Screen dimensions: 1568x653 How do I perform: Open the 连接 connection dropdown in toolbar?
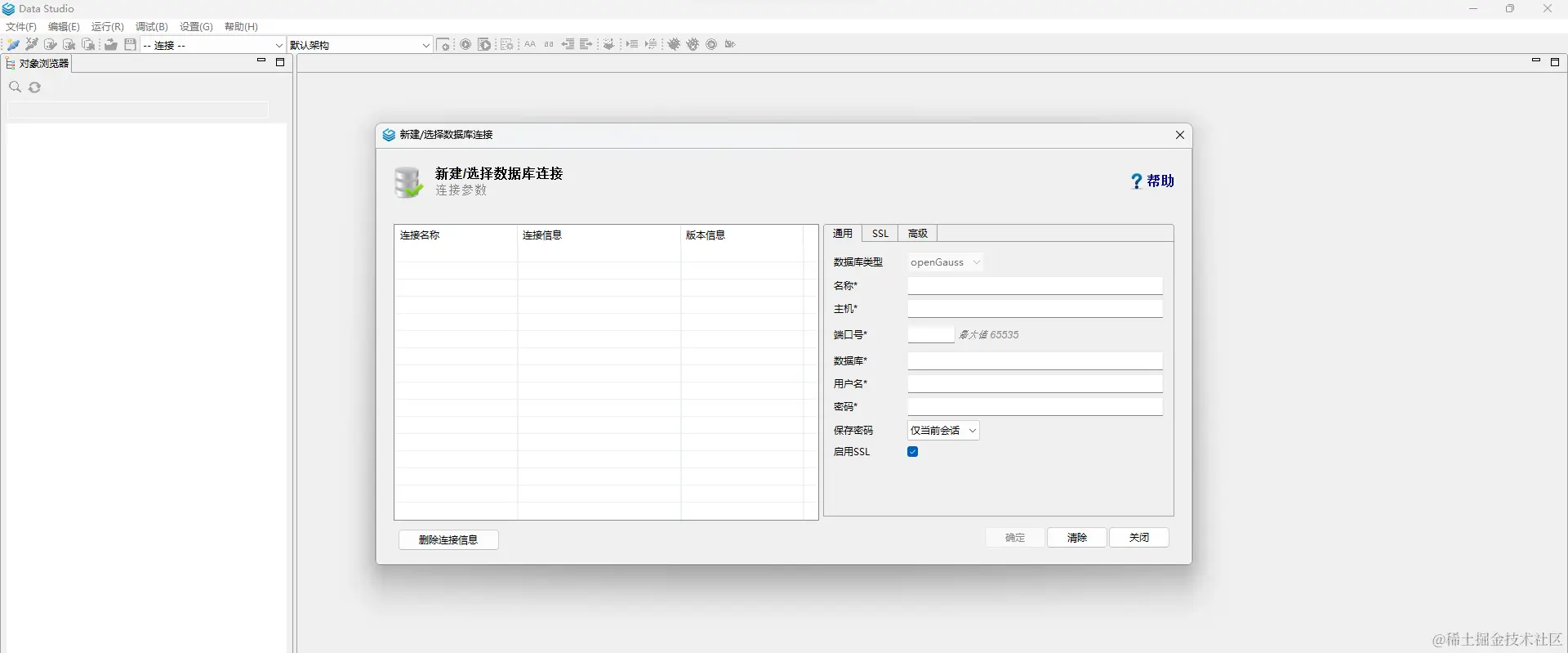[x=213, y=45]
